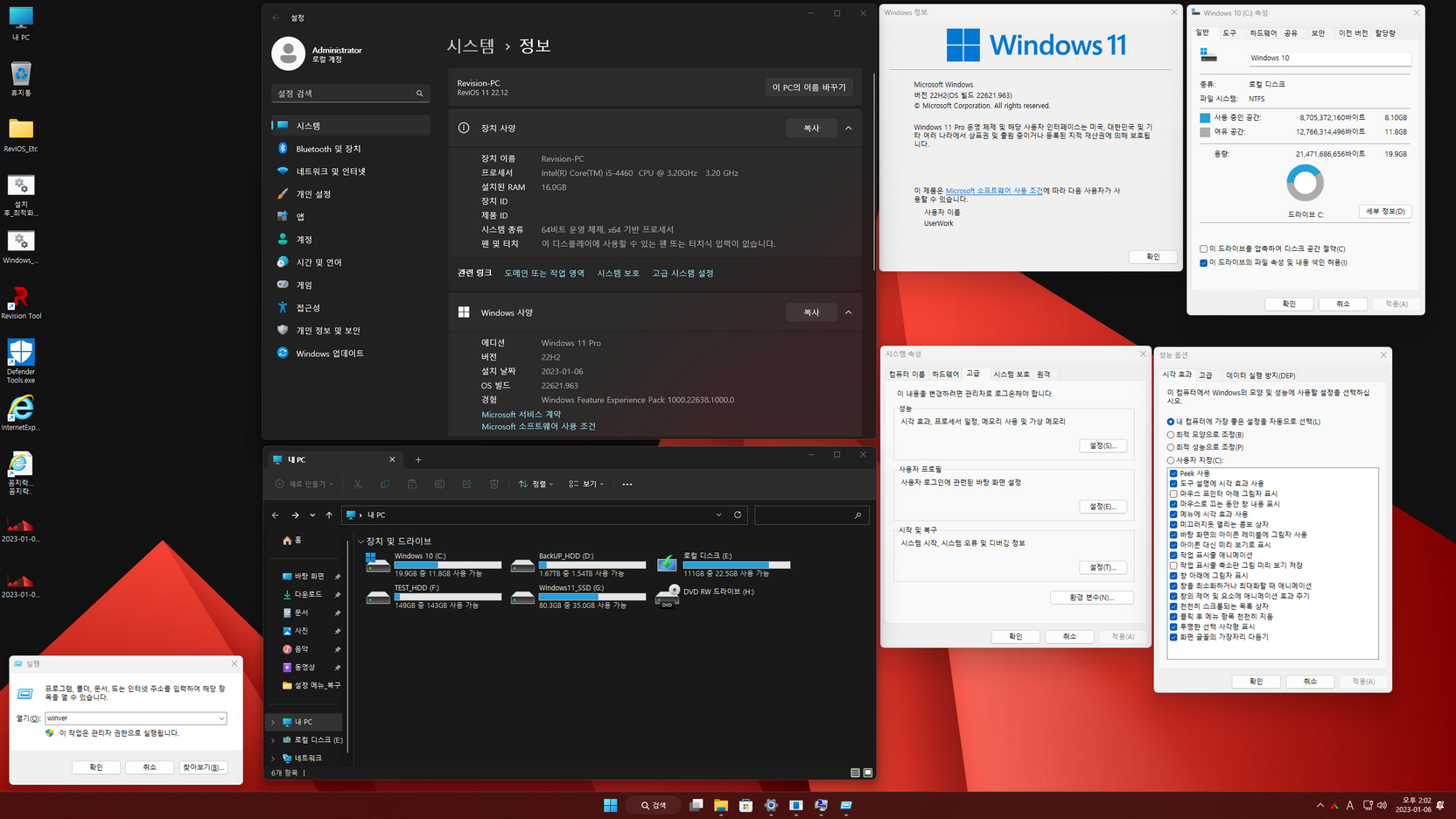Screen dimensions: 1456x819
Task: Toggle 화면 글꼴의 가장자리 다듬기 checkbox
Action: (x=1173, y=637)
